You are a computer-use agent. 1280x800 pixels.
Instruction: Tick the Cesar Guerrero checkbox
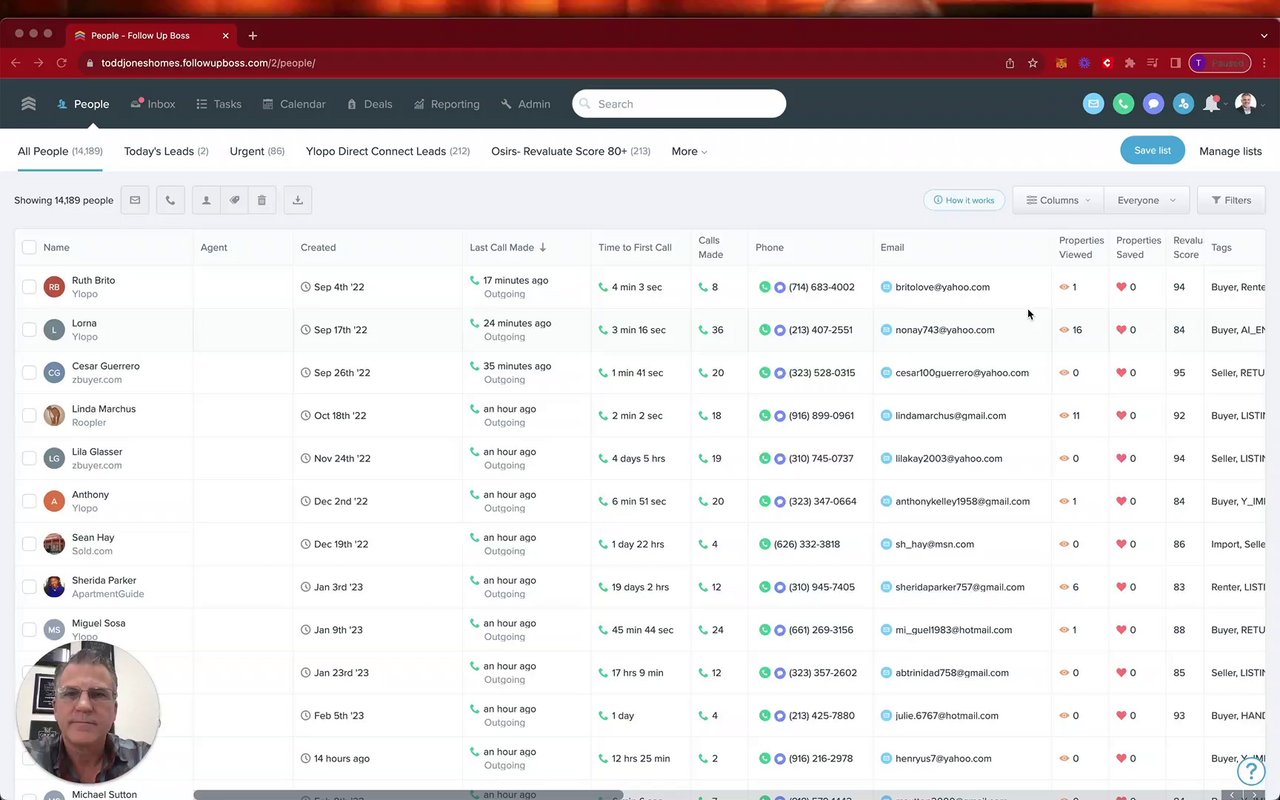click(29, 373)
